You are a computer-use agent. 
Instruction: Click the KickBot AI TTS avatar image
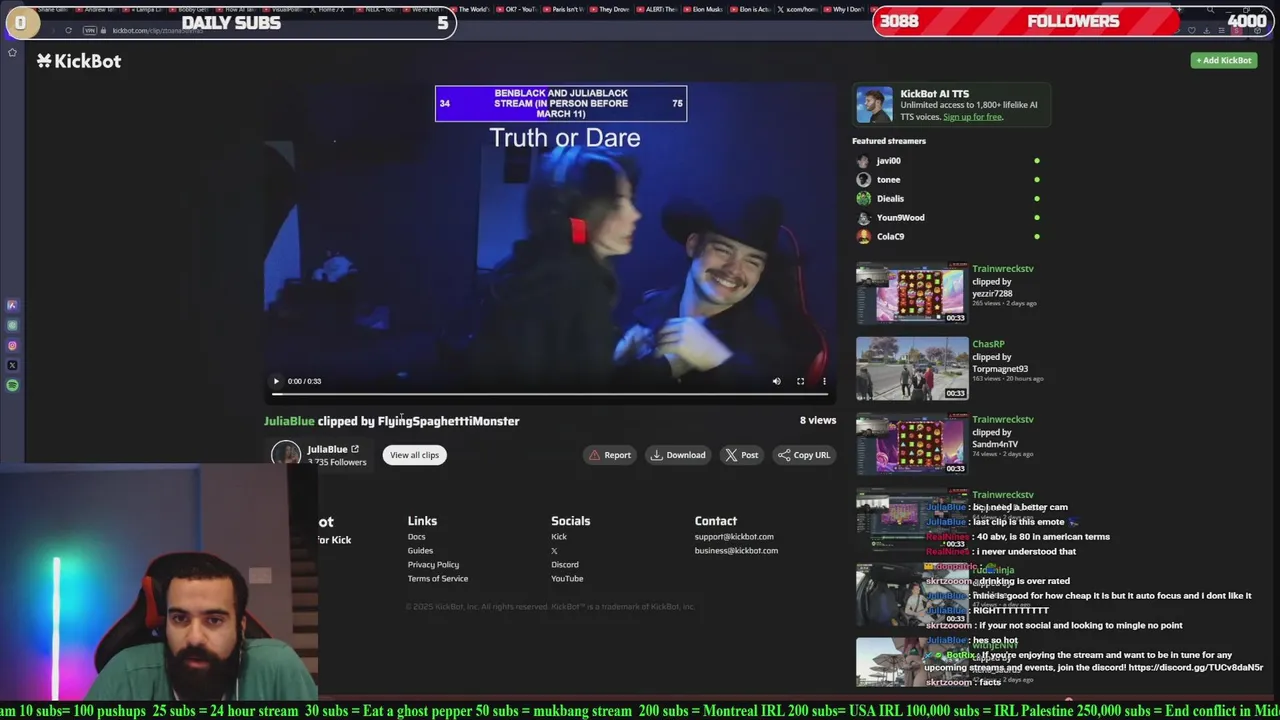pyautogui.click(x=874, y=105)
